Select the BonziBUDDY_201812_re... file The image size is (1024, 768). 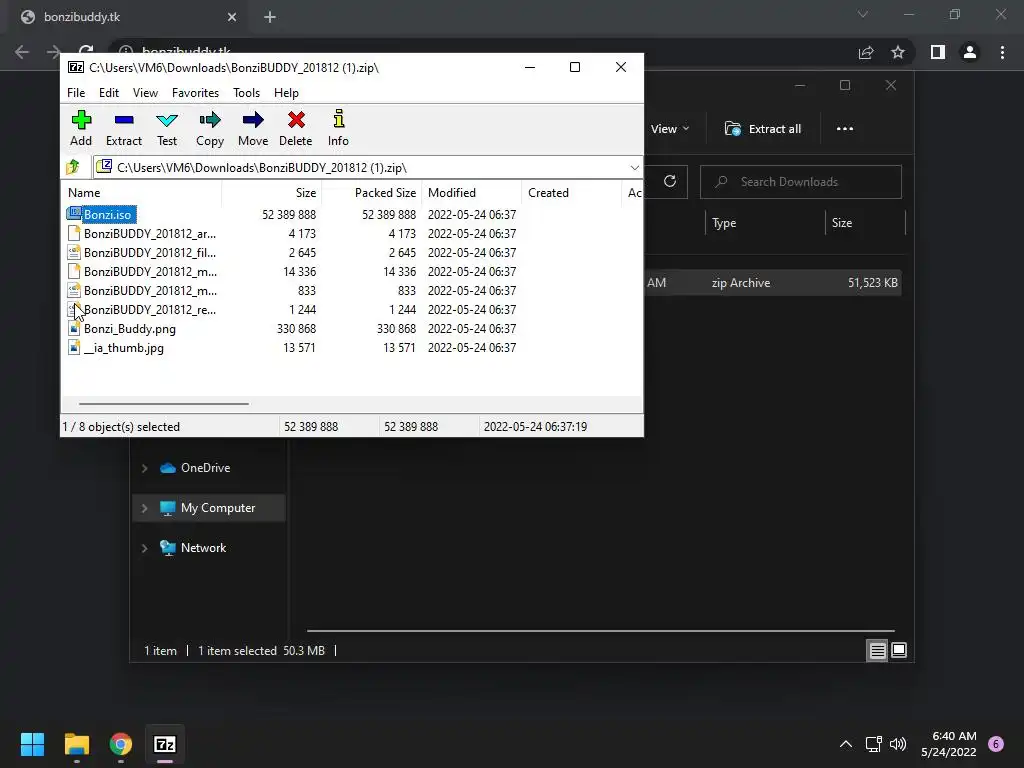142,310
